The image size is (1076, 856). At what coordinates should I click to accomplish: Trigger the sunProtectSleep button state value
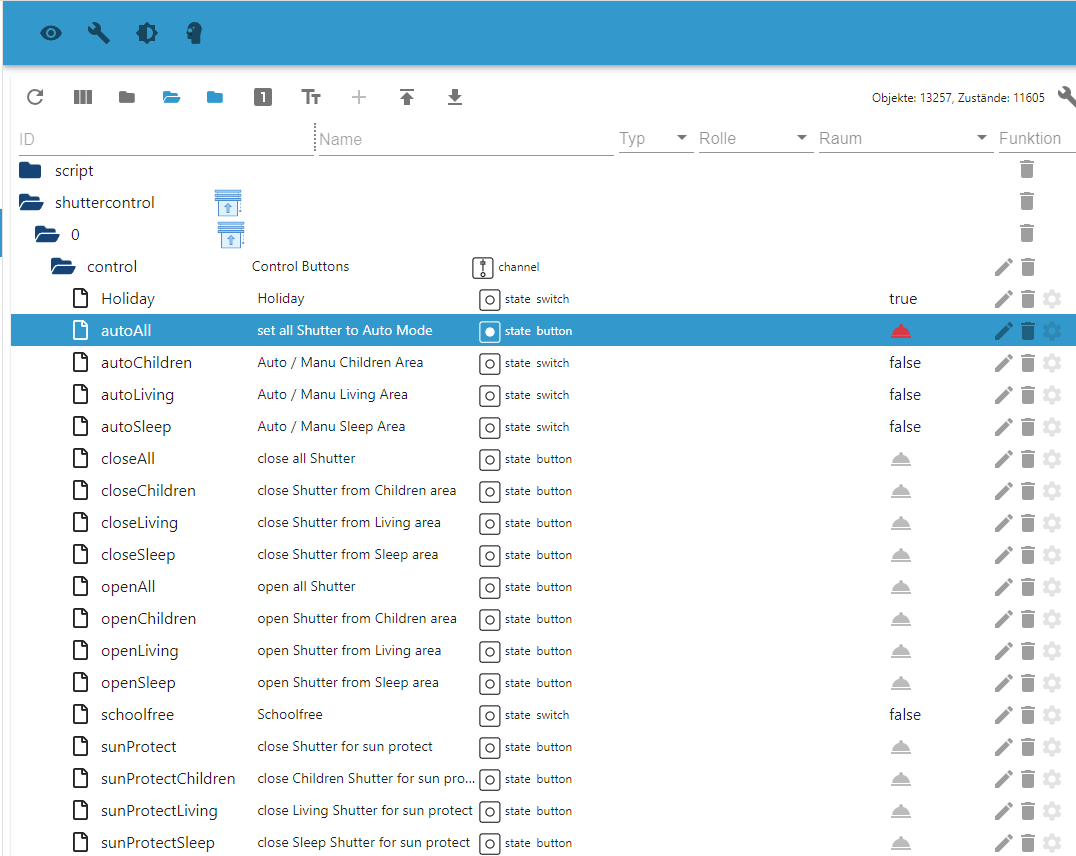(901, 844)
